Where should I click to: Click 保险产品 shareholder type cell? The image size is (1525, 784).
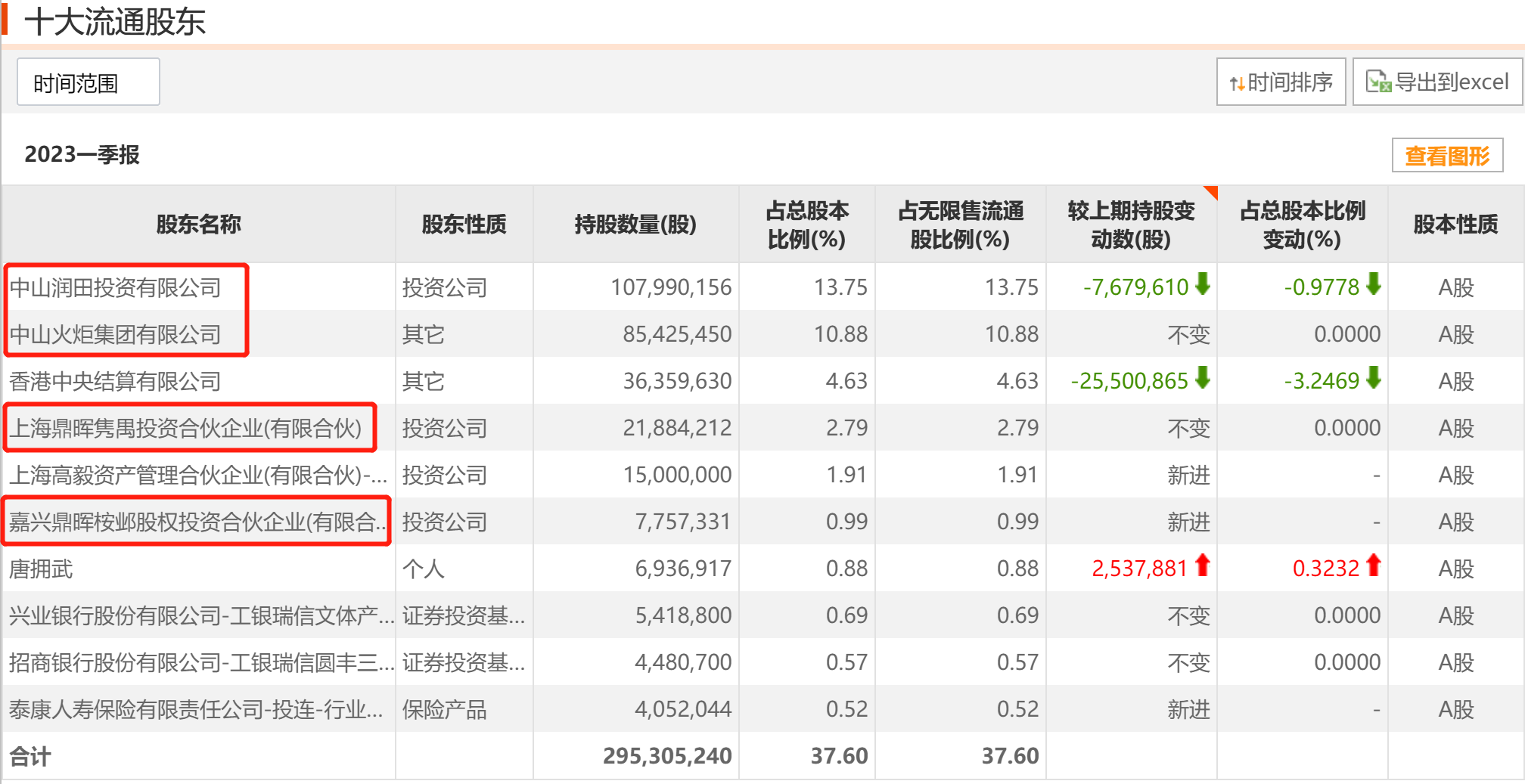tap(444, 709)
